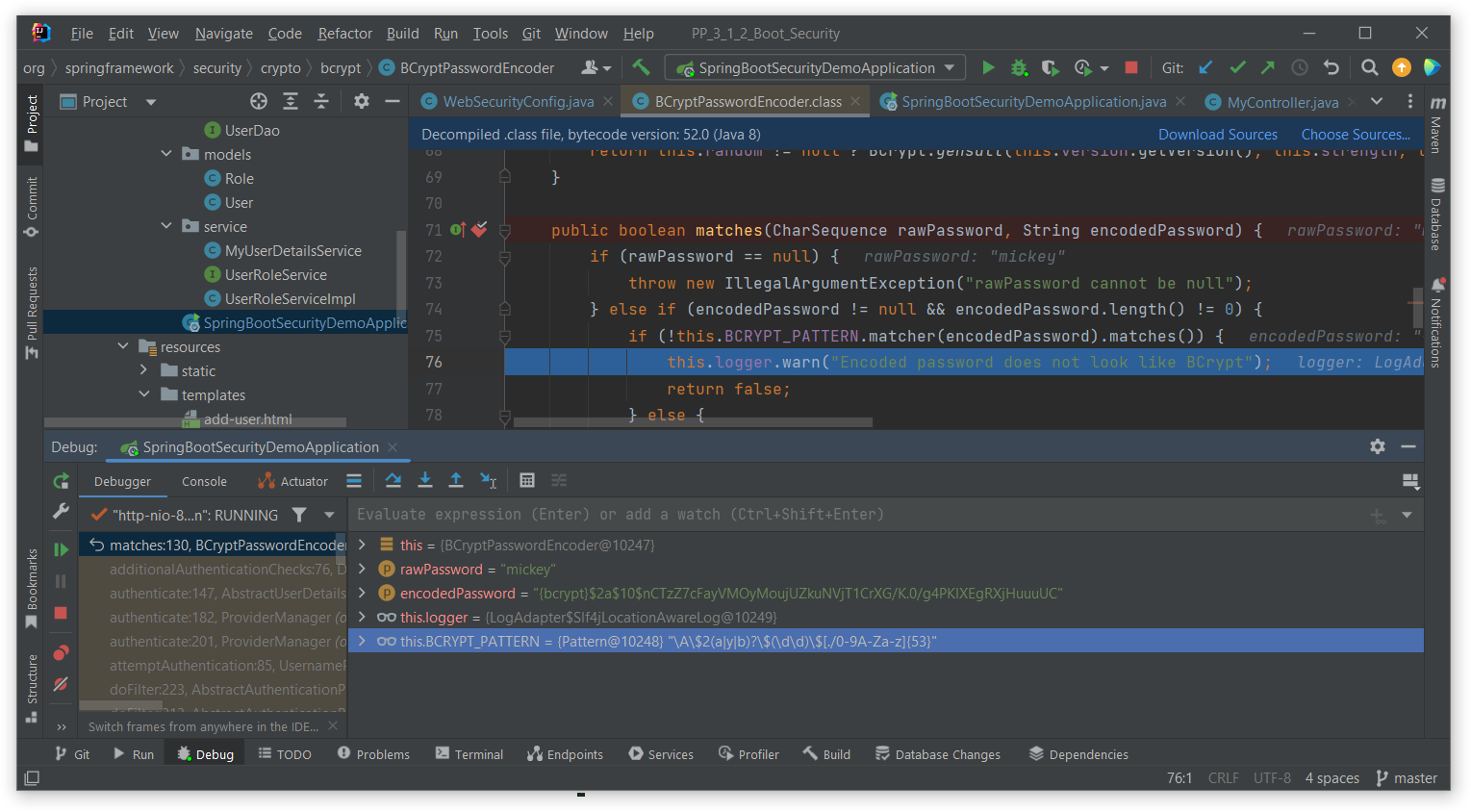The height and width of the screenshot is (812, 1471).
Task: Switch to the WebSecurityConfig.java editor tab
Action: pyautogui.click(x=518, y=102)
